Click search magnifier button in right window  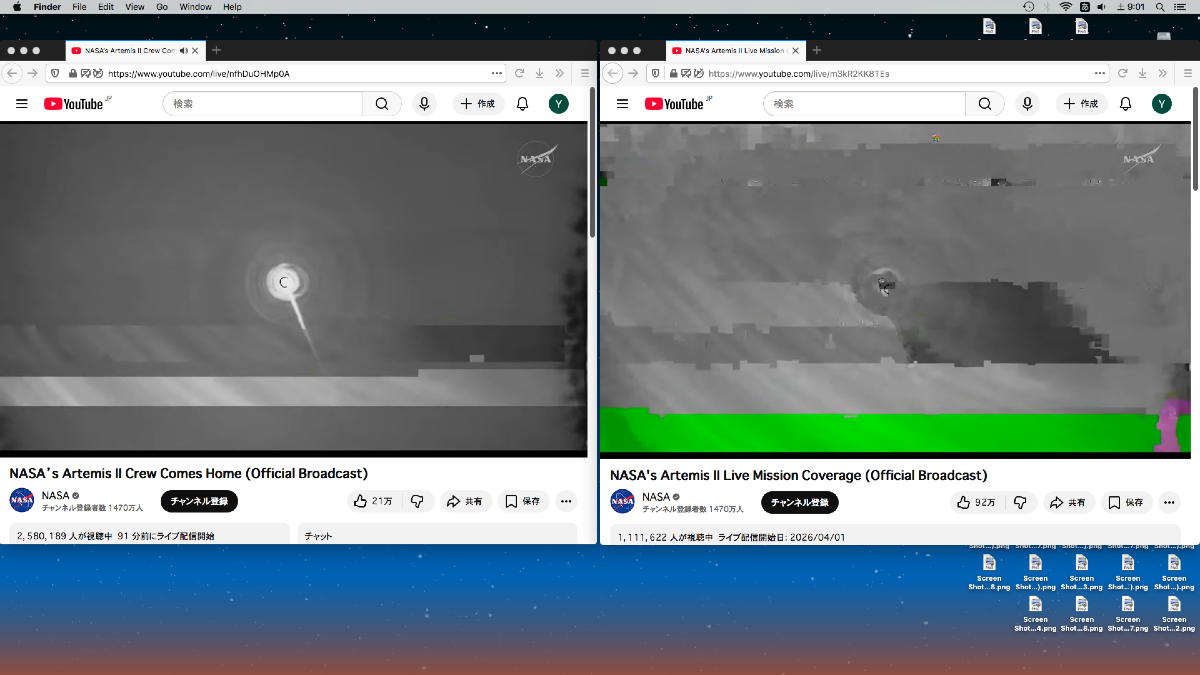985,104
